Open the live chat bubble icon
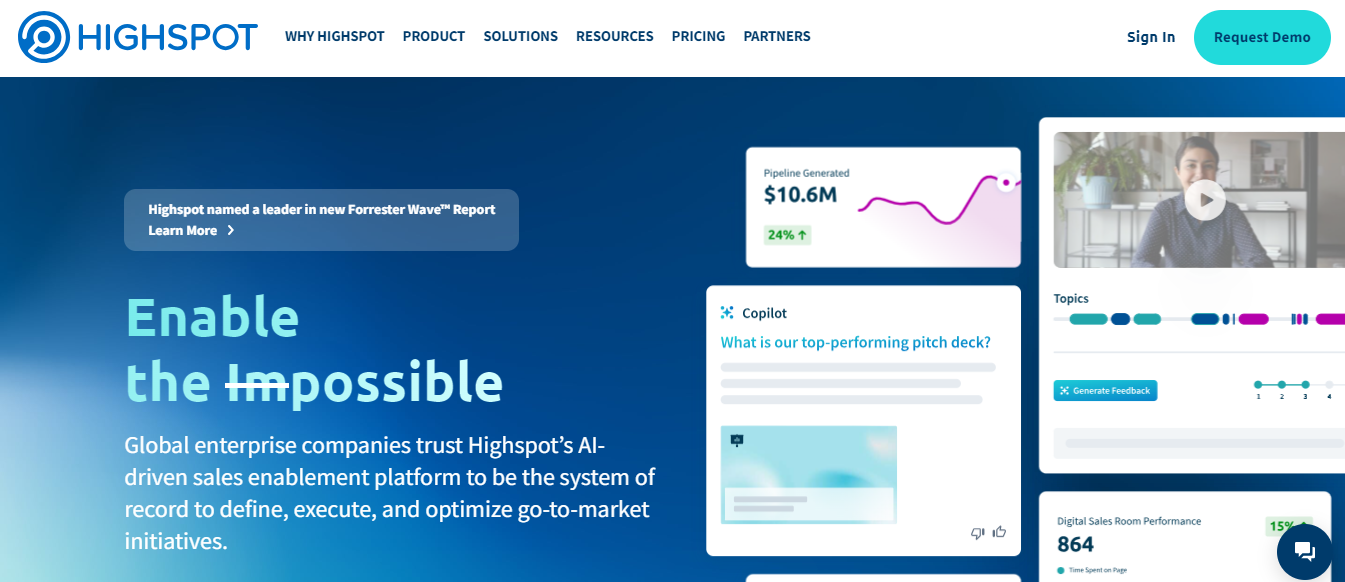Image resolution: width=1345 pixels, height=582 pixels. click(1304, 551)
